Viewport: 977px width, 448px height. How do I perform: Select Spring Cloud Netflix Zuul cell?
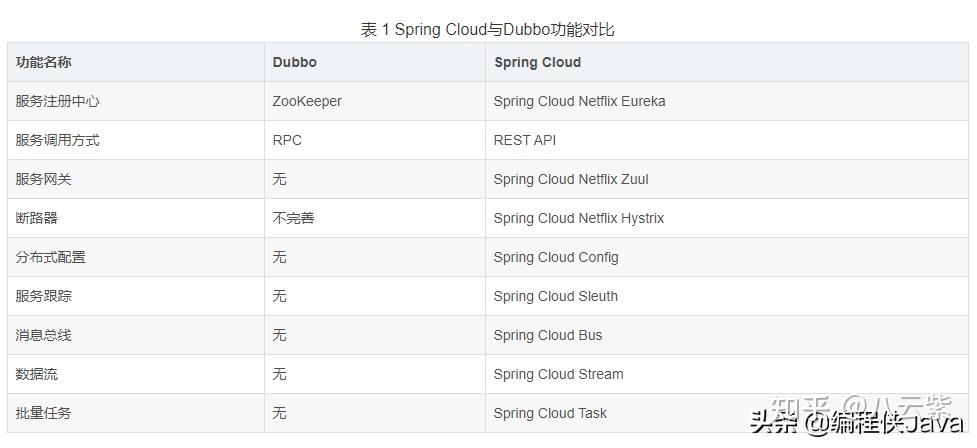pos(571,179)
